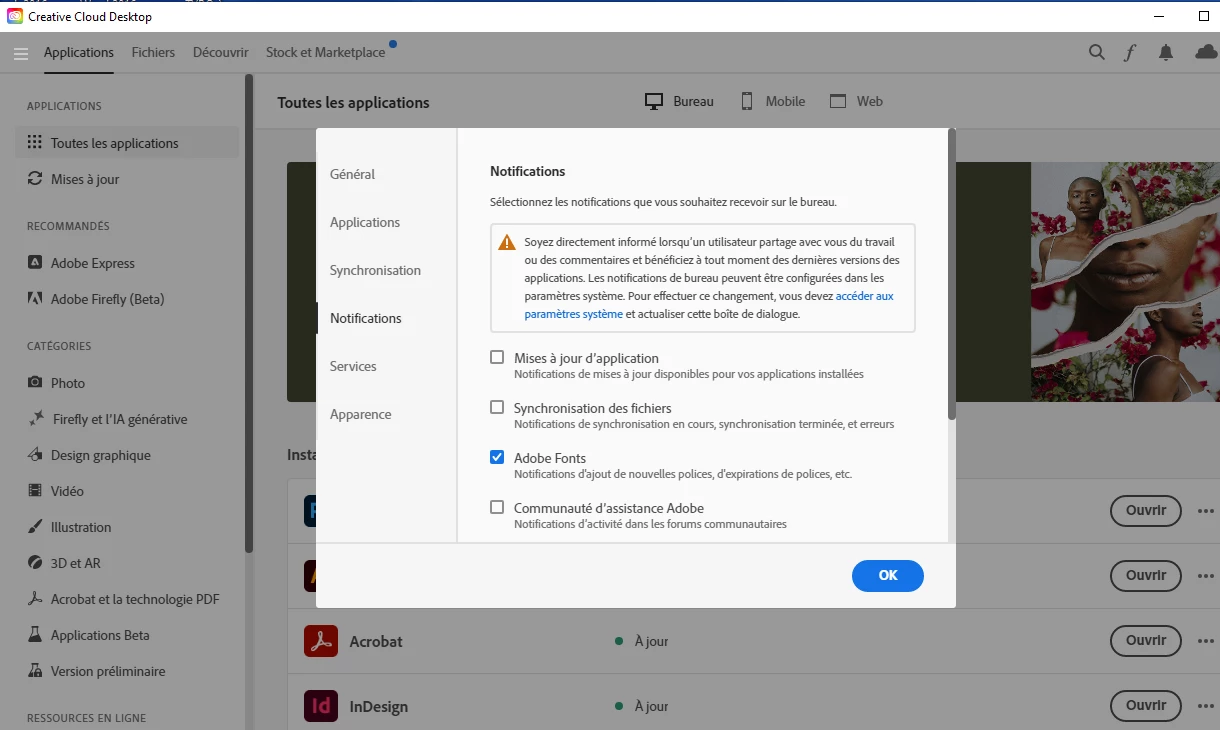The image size is (1220, 730).
Task: Open the notifications bell icon
Action: pyautogui.click(x=1166, y=53)
